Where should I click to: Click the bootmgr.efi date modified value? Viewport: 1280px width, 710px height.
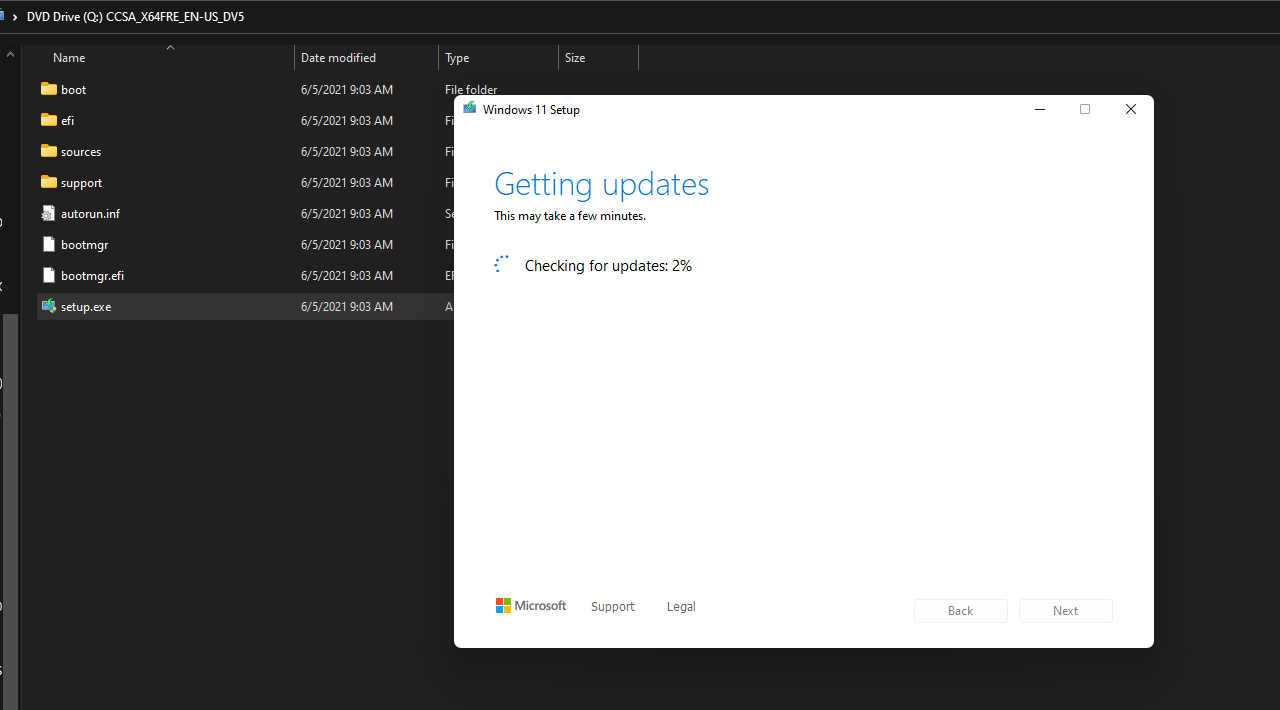pos(347,276)
